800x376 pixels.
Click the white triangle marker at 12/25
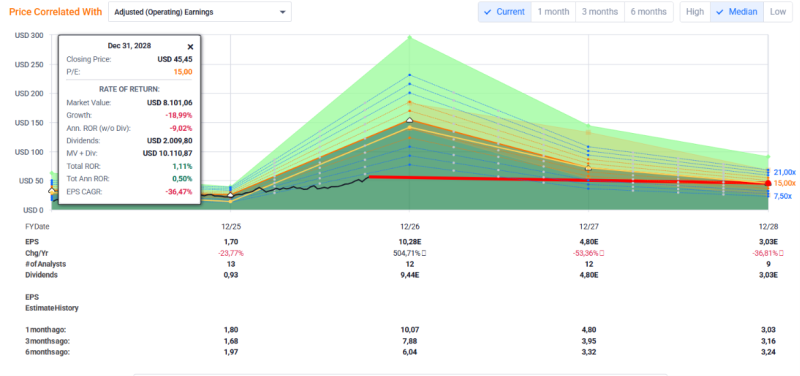pos(230,195)
